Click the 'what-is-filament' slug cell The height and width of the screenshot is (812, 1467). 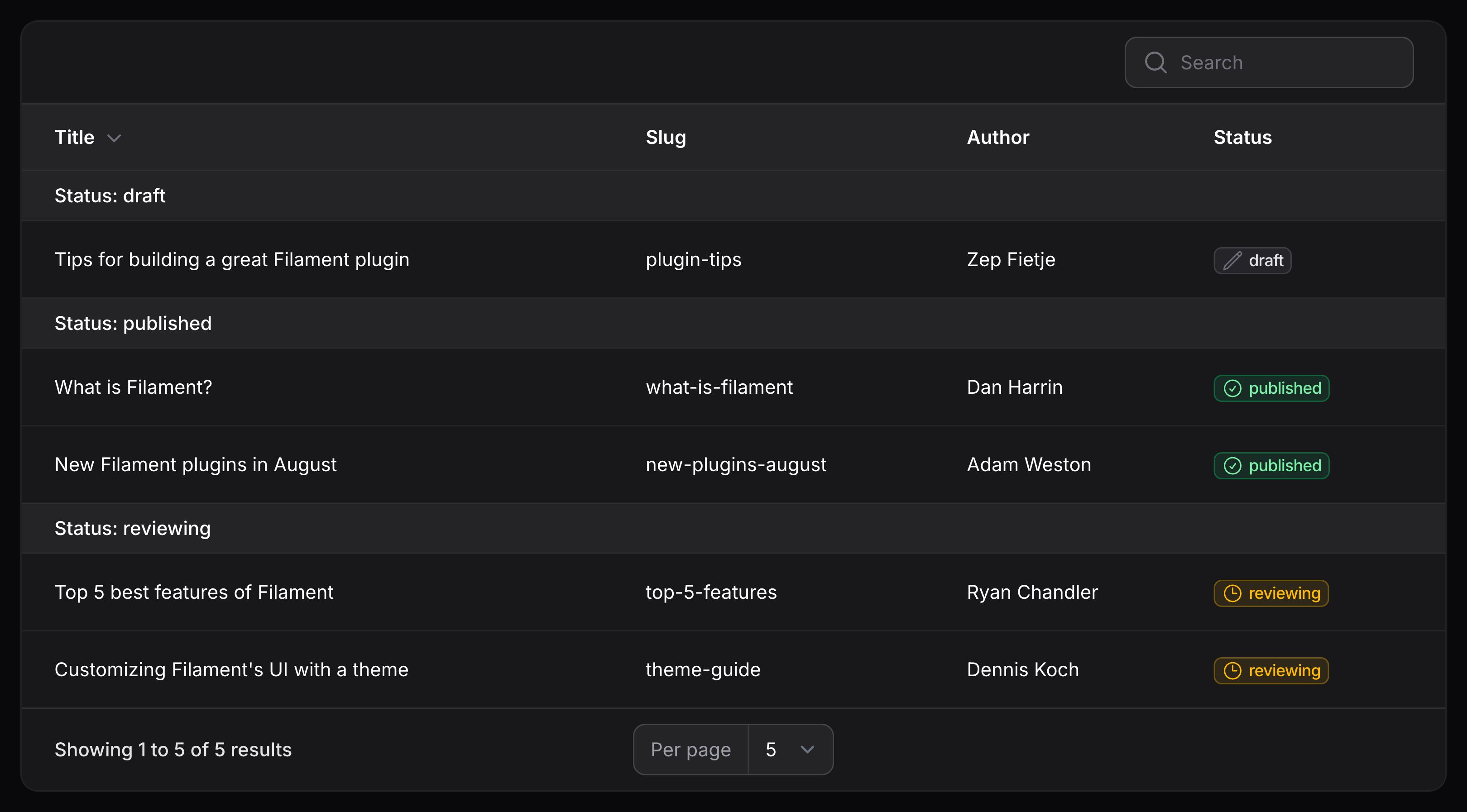point(719,387)
